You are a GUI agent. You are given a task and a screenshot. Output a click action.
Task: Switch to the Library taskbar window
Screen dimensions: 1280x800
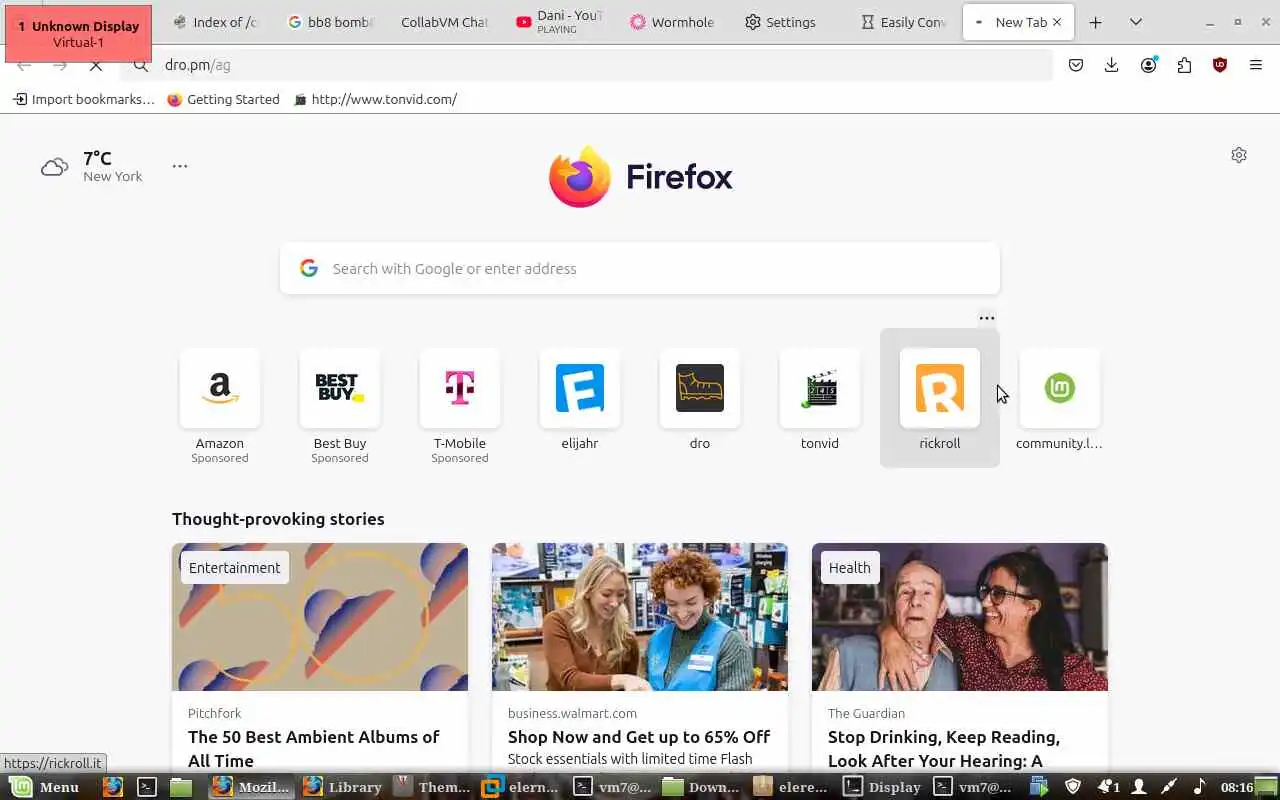point(342,787)
